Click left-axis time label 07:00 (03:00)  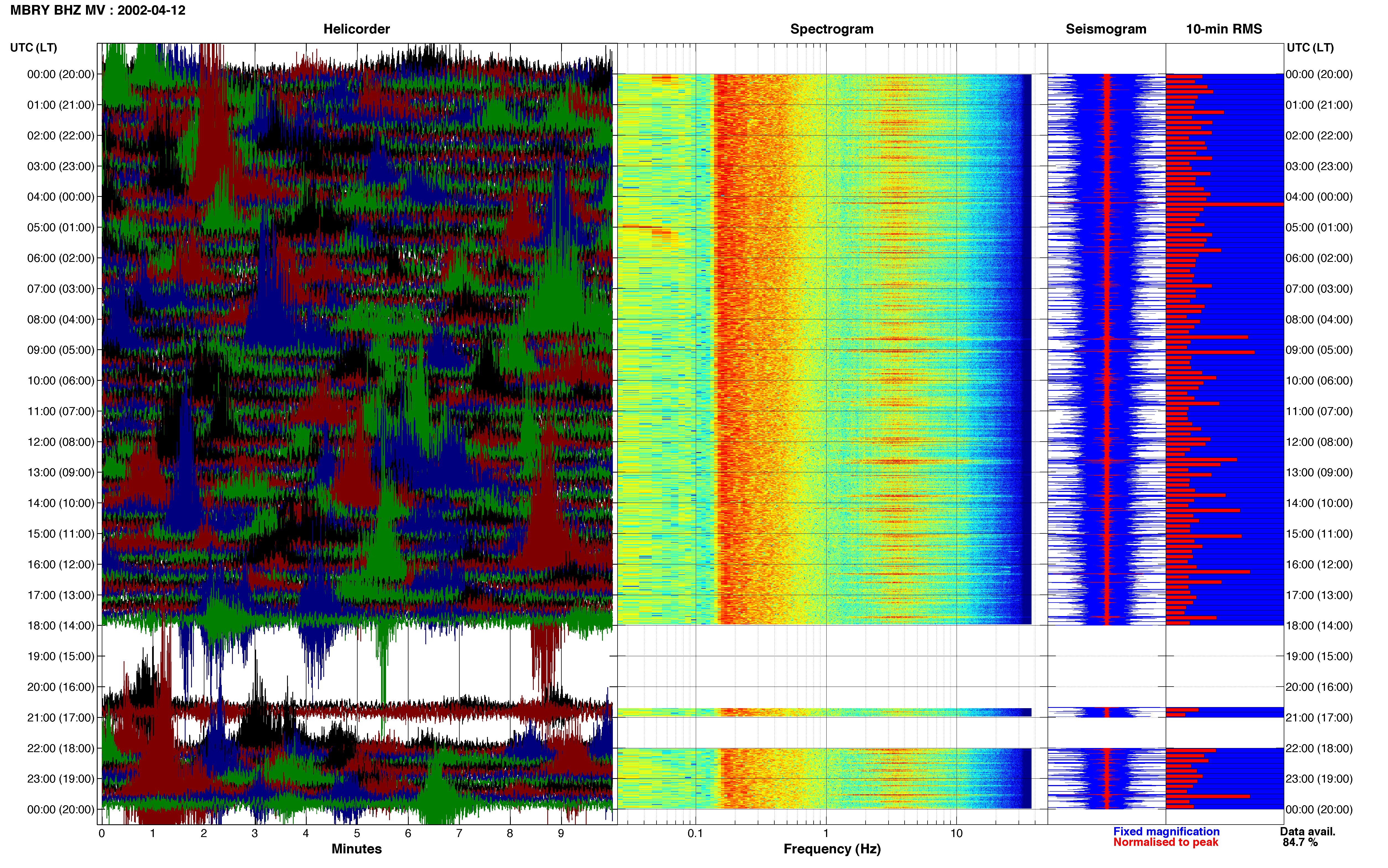[61, 289]
